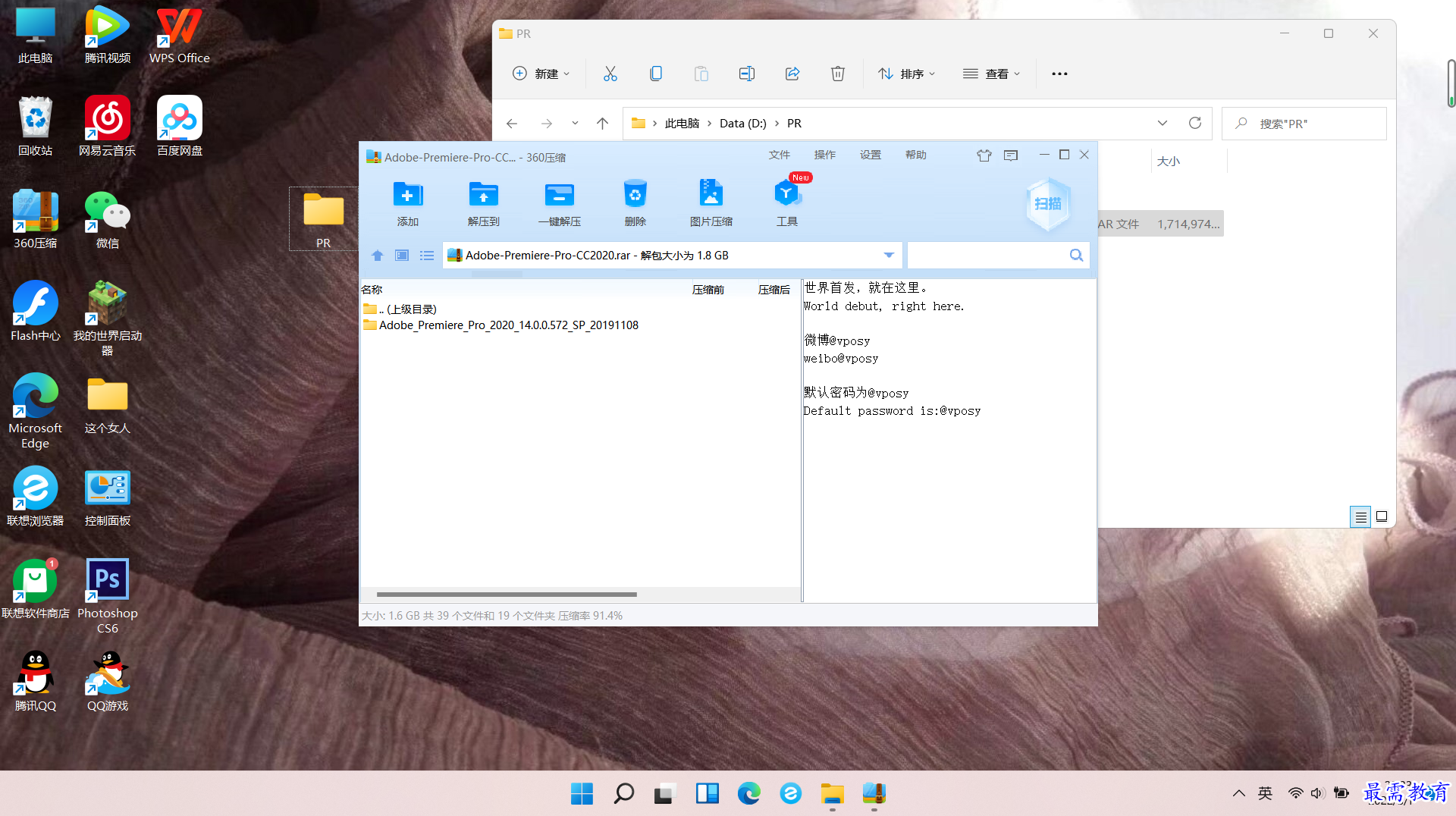Click the search magnifier in 360压缩
Screen dimensions: 1456x816
point(1076,255)
